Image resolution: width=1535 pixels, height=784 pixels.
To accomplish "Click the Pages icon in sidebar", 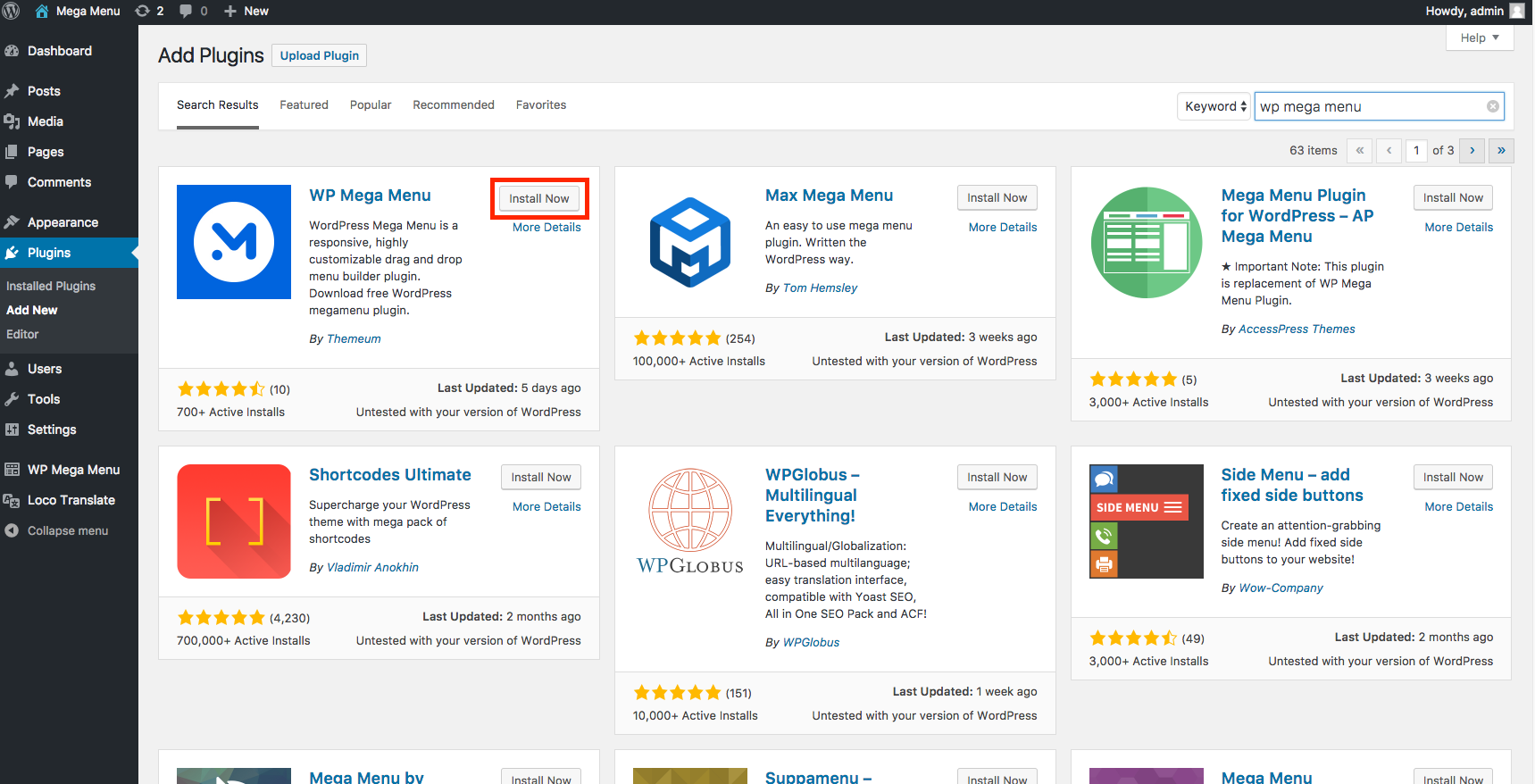I will 12,152.
